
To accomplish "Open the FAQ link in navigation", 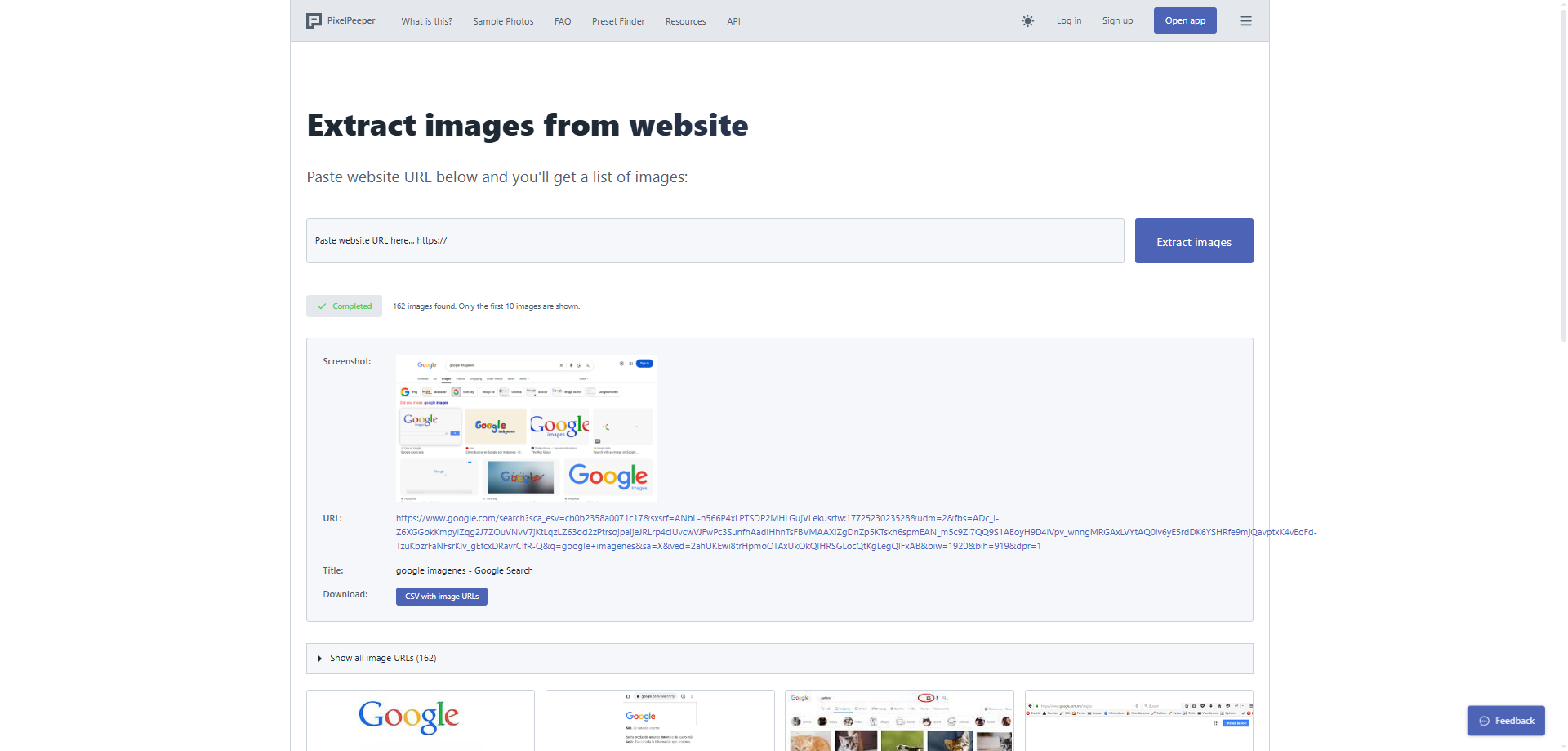I will click(563, 21).
